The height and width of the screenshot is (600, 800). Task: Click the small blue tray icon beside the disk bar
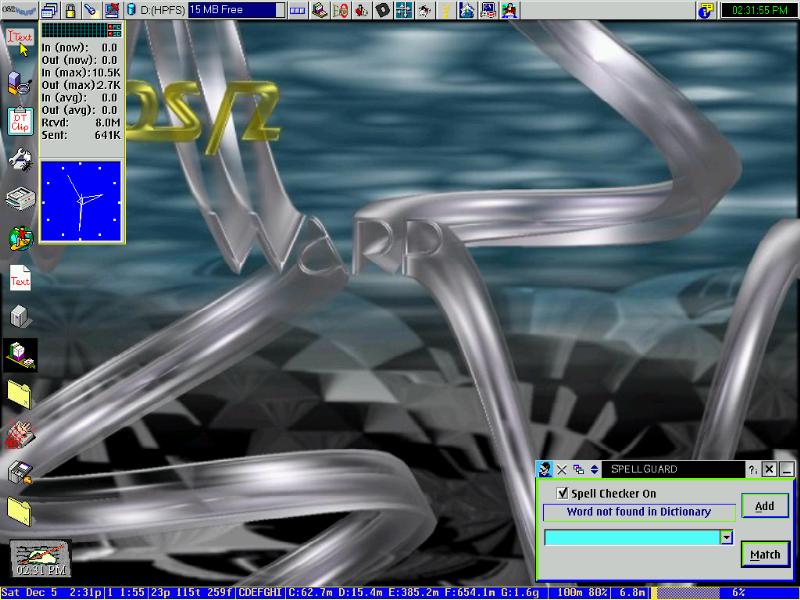pyautogui.click(x=297, y=10)
